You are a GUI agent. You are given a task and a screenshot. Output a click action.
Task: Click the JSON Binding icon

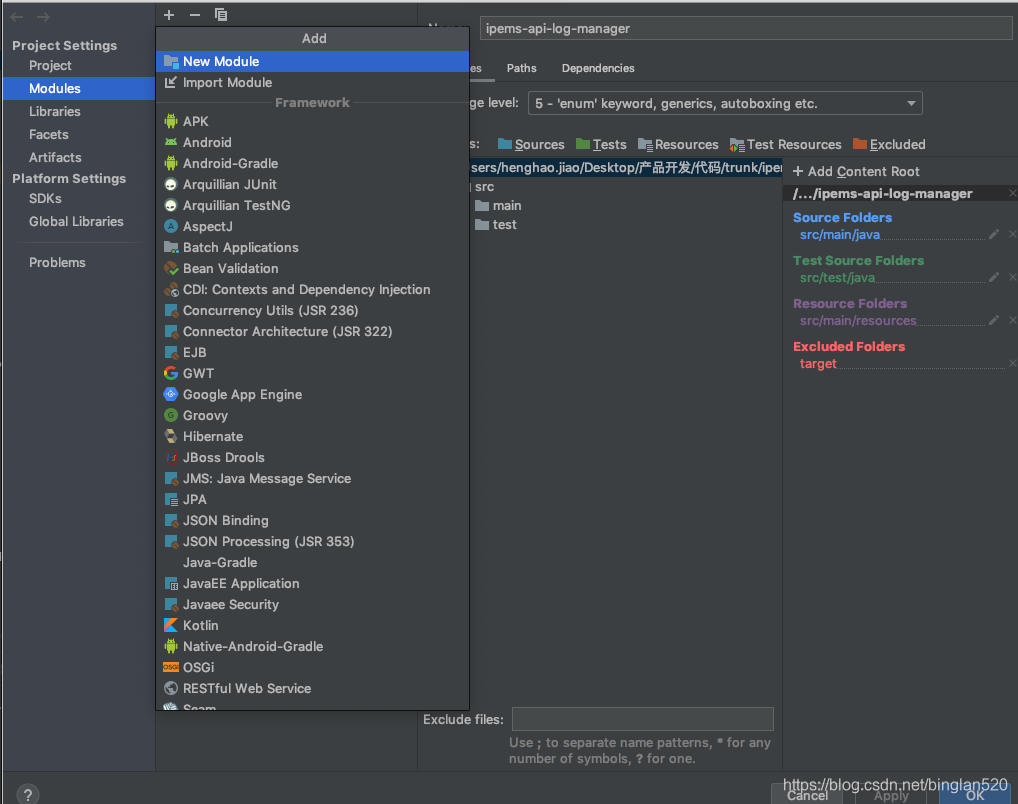(x=171, y=520)
